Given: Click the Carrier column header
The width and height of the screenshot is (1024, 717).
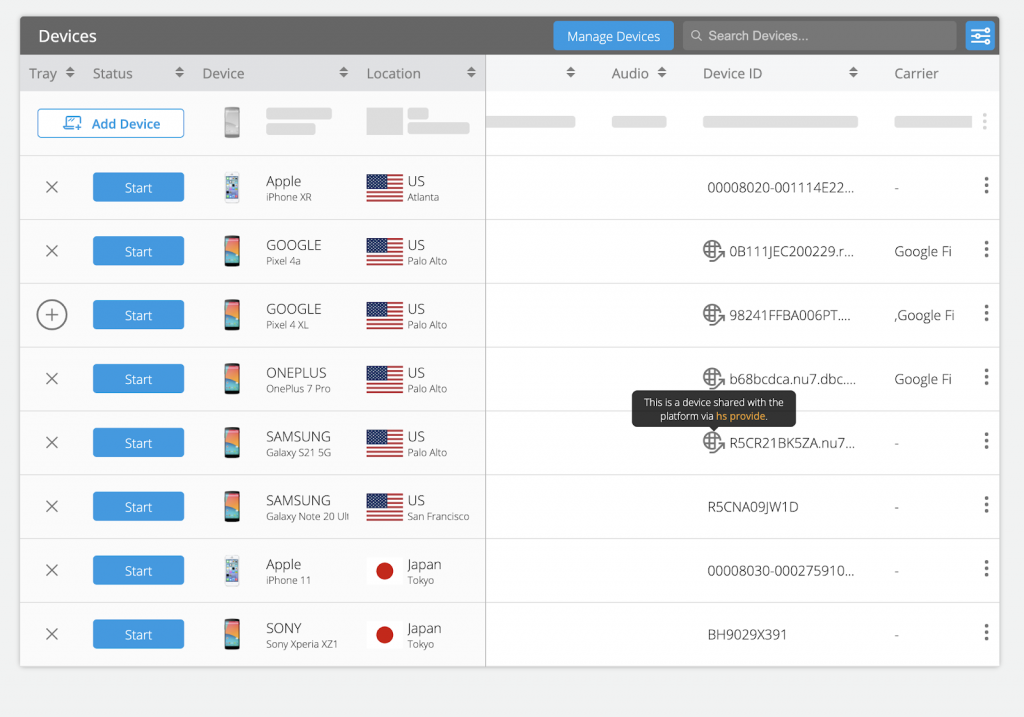Looking at the screenshot, I should [916, 74].
